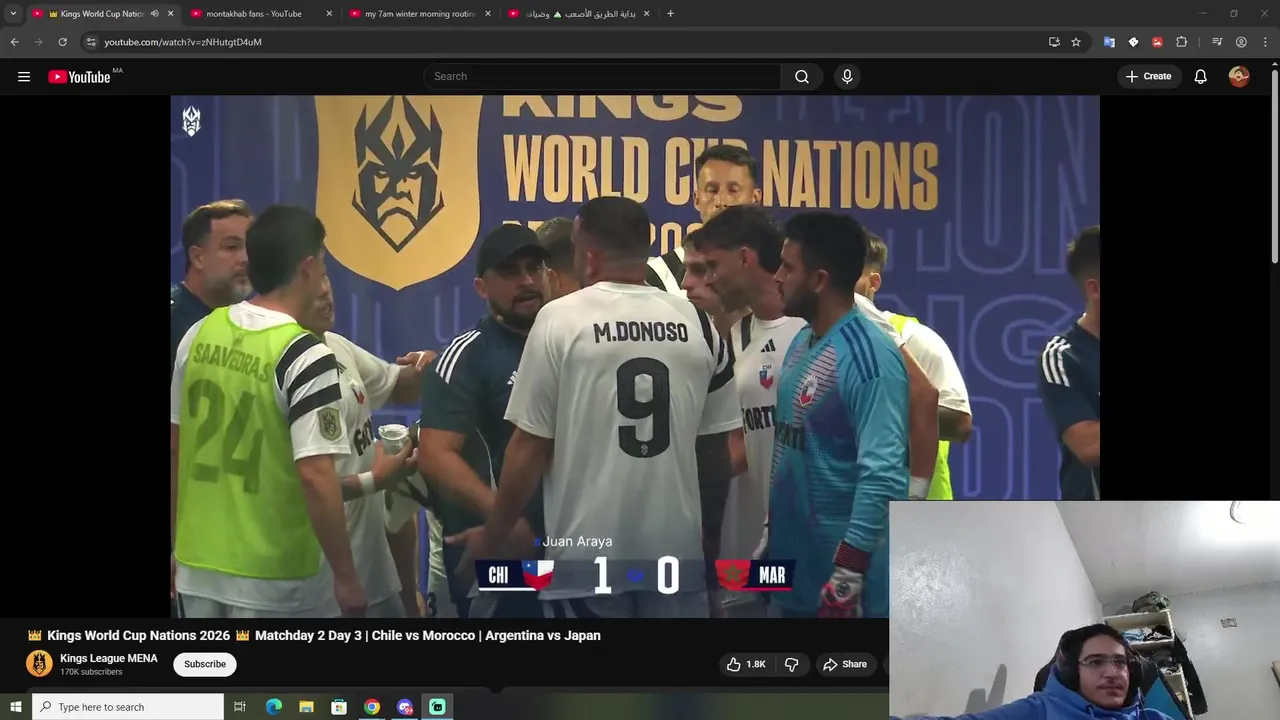Viewport: 1280px width, 720px height.
Task: Mute the Kings World Cup tab audio
Action: point(154,14)
